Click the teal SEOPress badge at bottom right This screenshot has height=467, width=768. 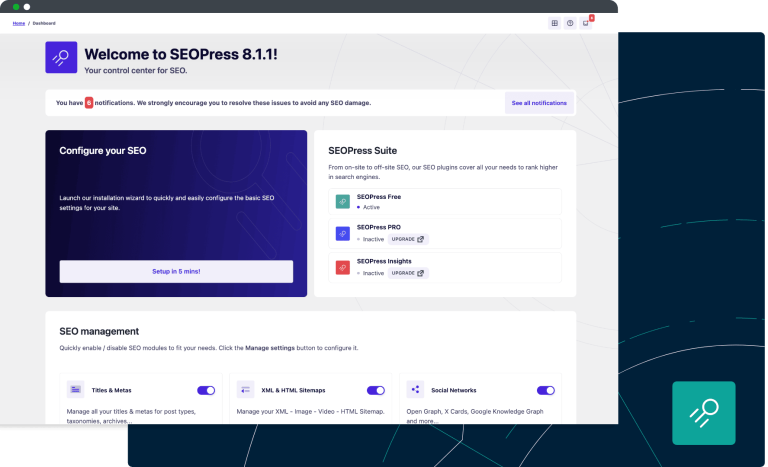[703, 412]
